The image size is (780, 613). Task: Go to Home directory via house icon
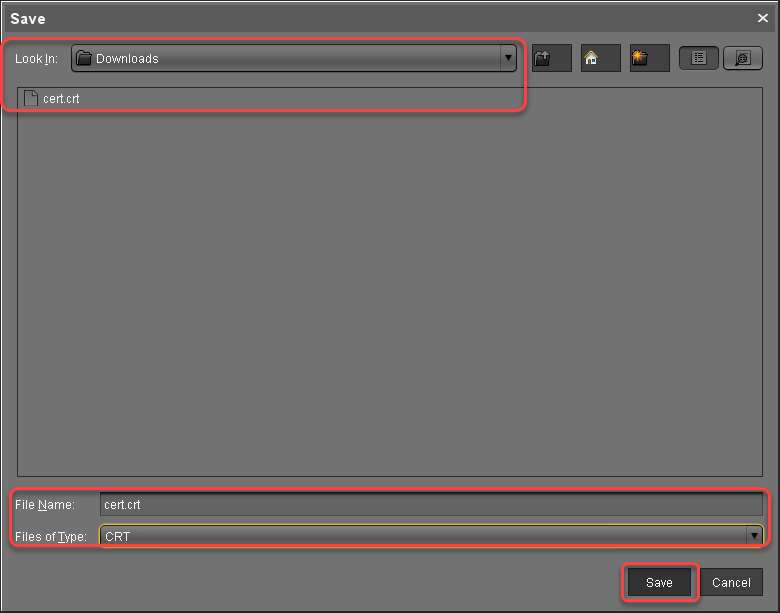click(x=600, y=58)
